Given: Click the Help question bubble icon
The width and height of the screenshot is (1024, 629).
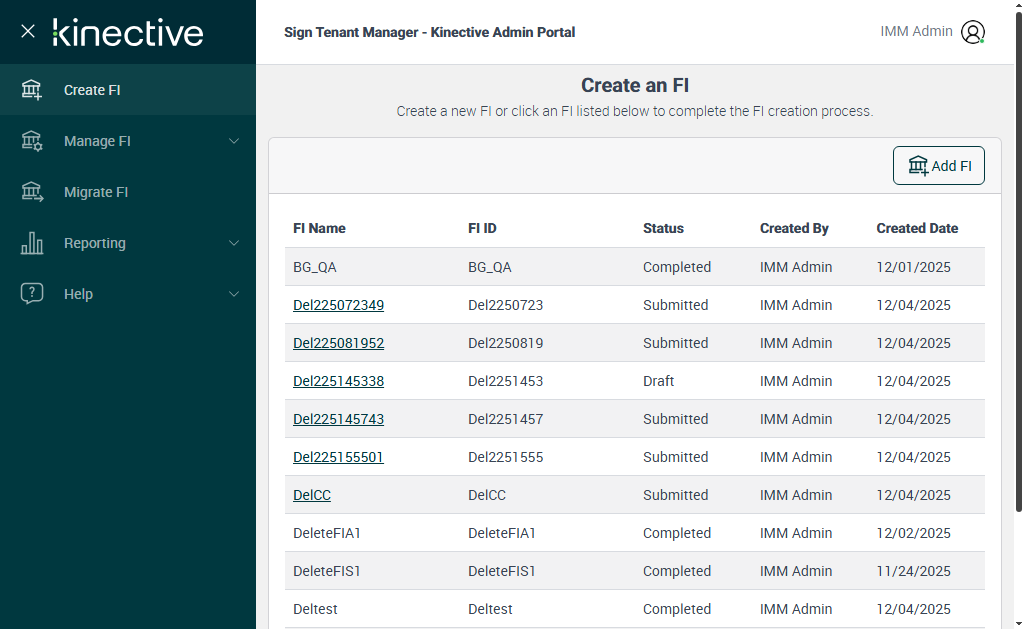Looking at the screenshot, I should pyautogui.click(x=32, y=294).
